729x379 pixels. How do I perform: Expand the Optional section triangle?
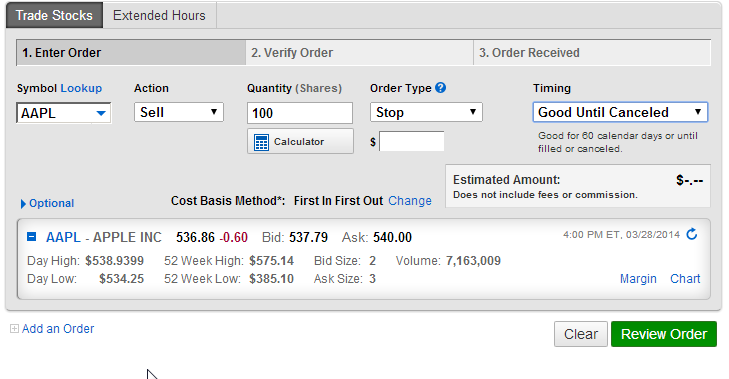23,204
